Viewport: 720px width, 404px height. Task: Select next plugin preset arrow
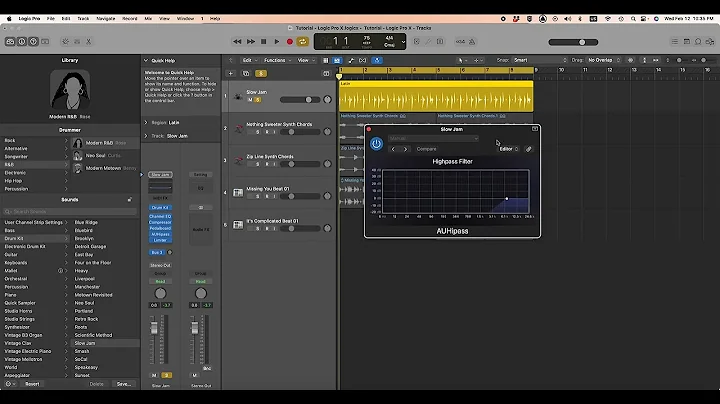pyautogui.click(x=405, y=149)
